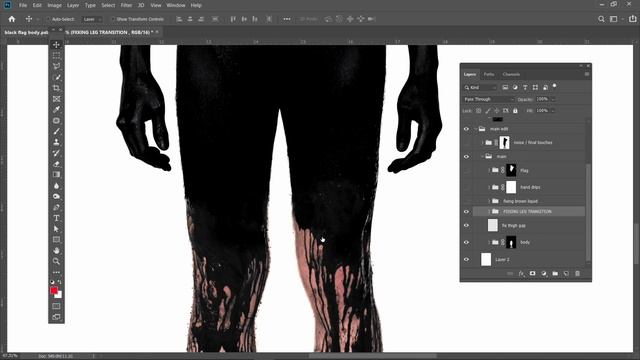Add a layer mask
Image resolution: width=640 pixels, height=360 pixels.
(533, 273)
